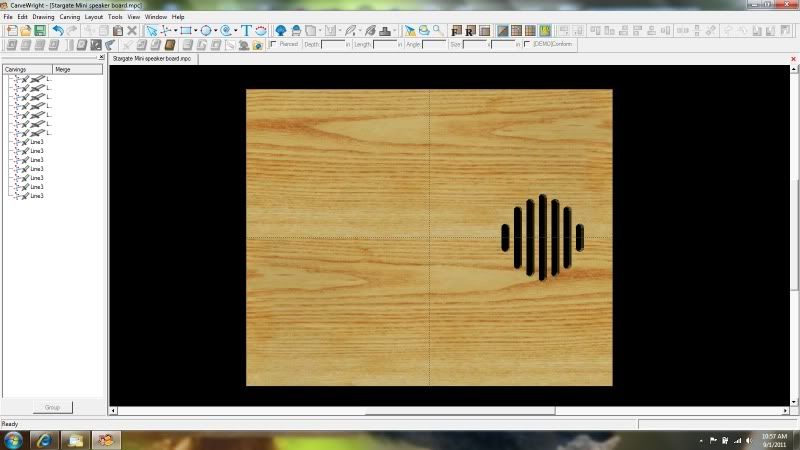Click the Merge column header

(x=78, y=69)
